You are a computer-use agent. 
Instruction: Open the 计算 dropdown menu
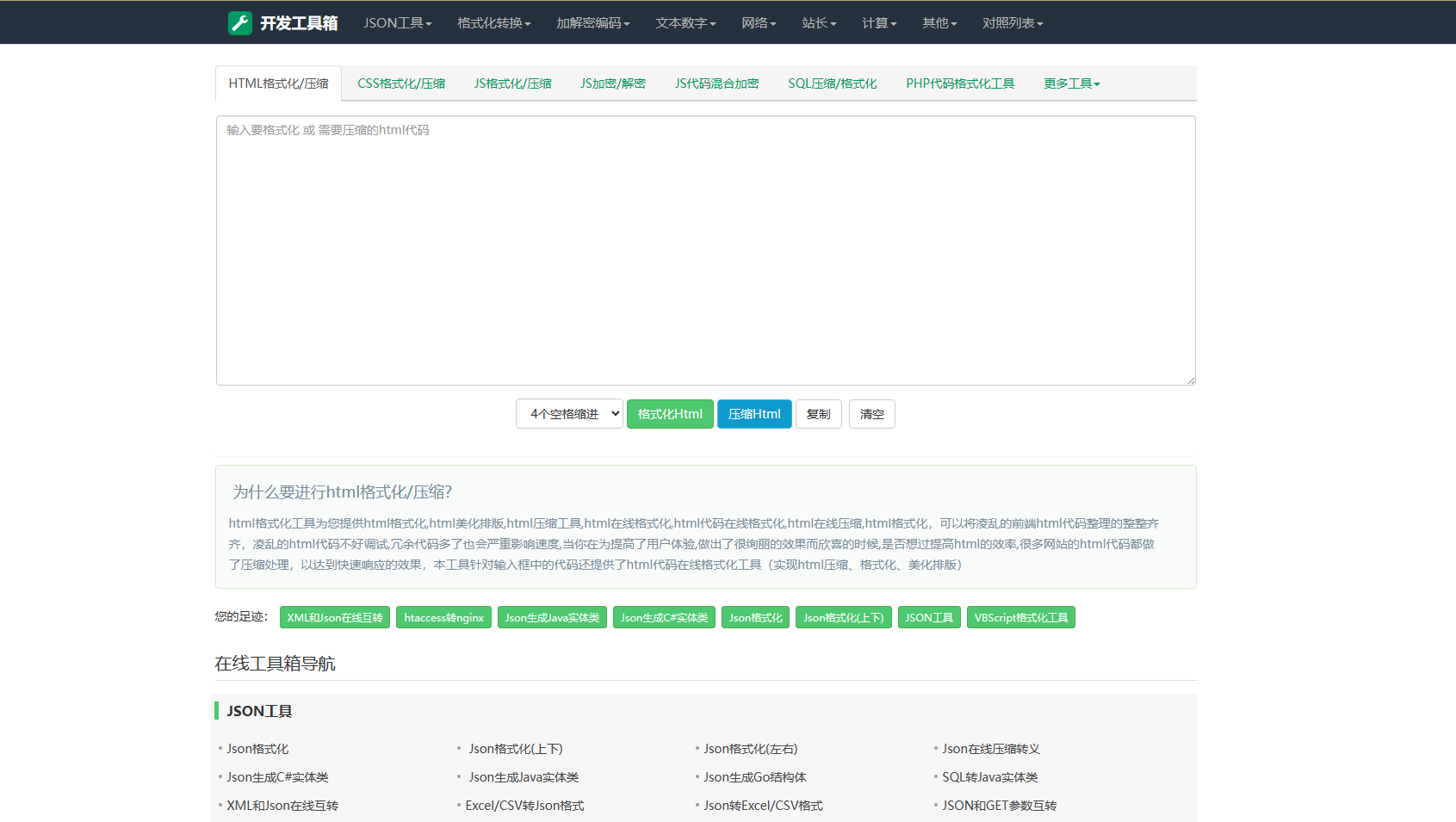click(879, 23)
